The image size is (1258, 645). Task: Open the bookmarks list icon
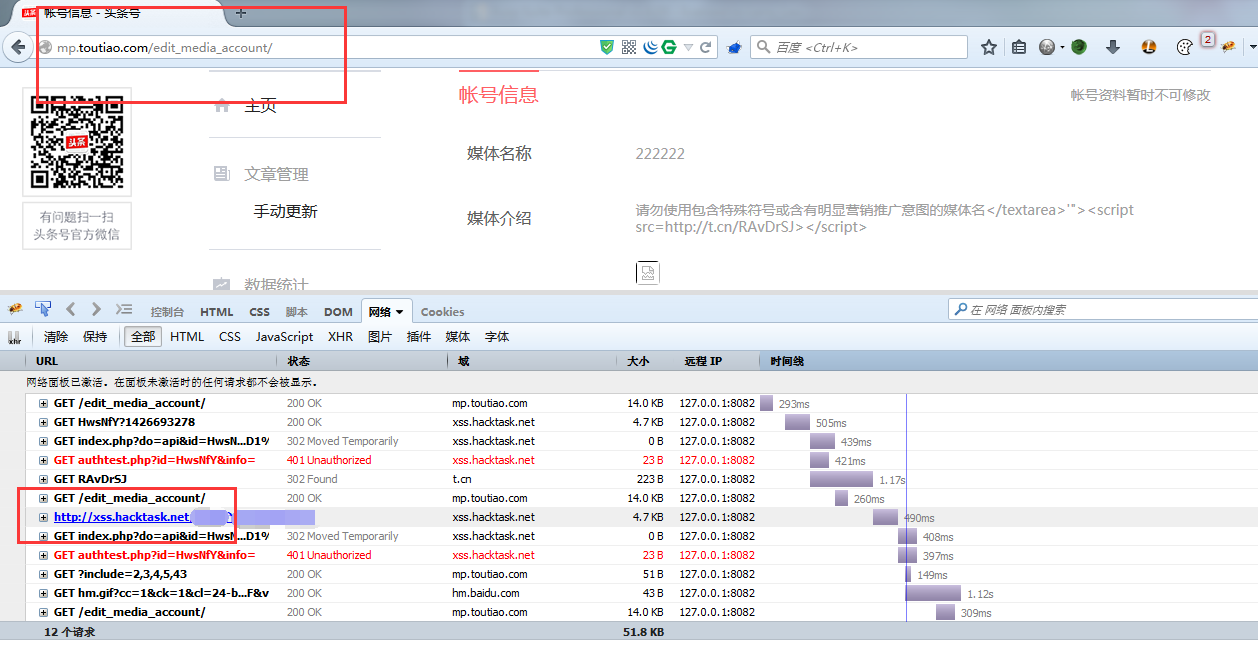point(1019,47)
